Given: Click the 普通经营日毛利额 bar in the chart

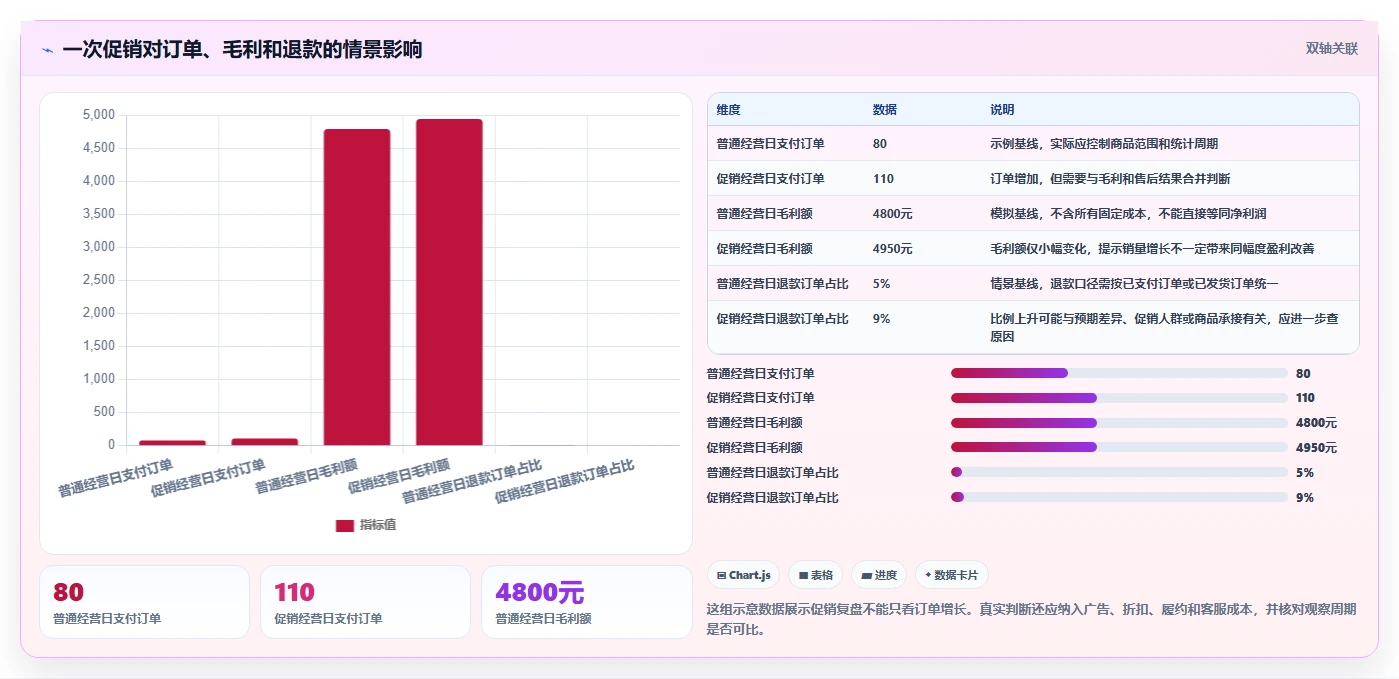Looking at the screenshot, I should (357, 287).
